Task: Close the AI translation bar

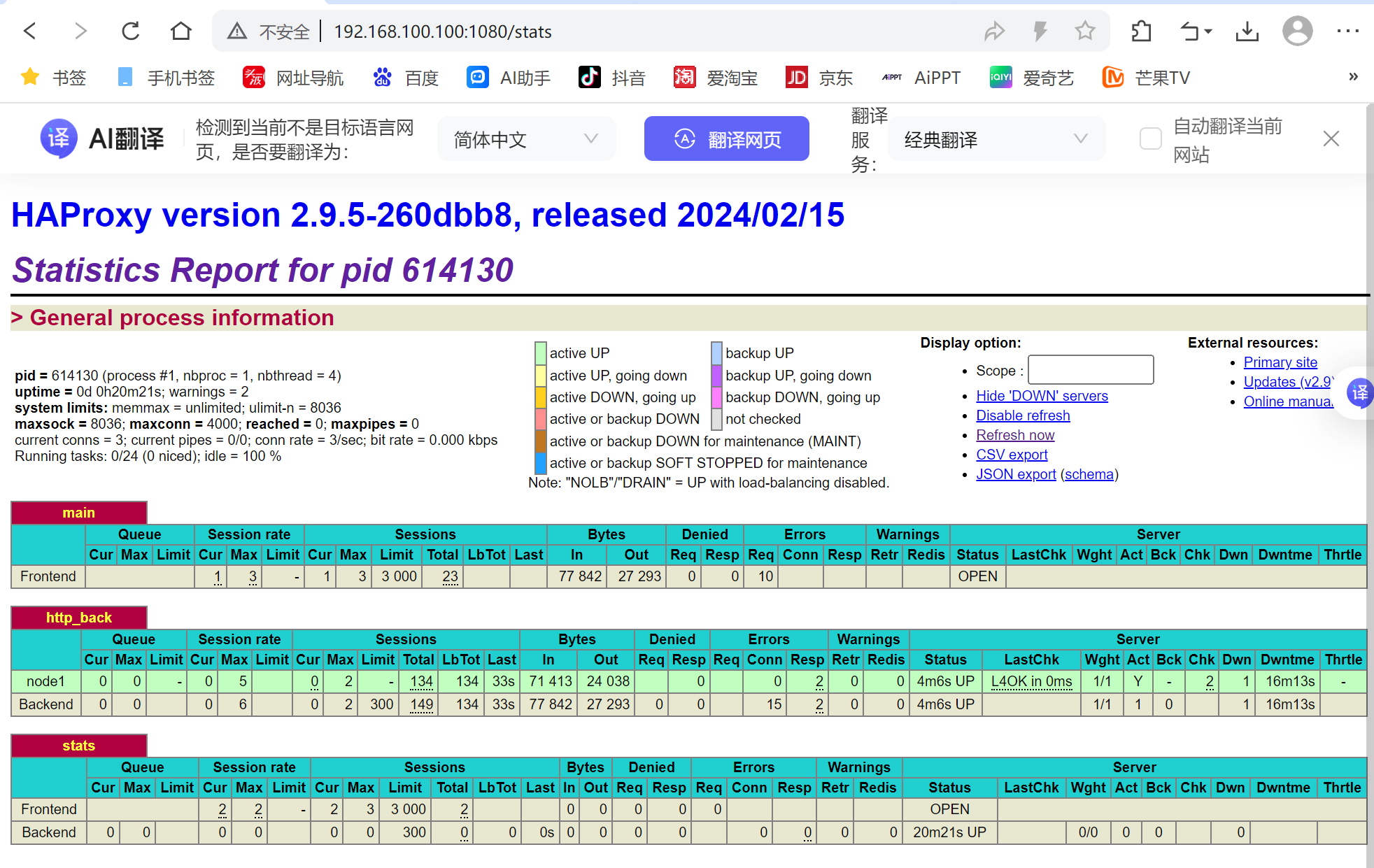Action: click(x=1331, y=138)
